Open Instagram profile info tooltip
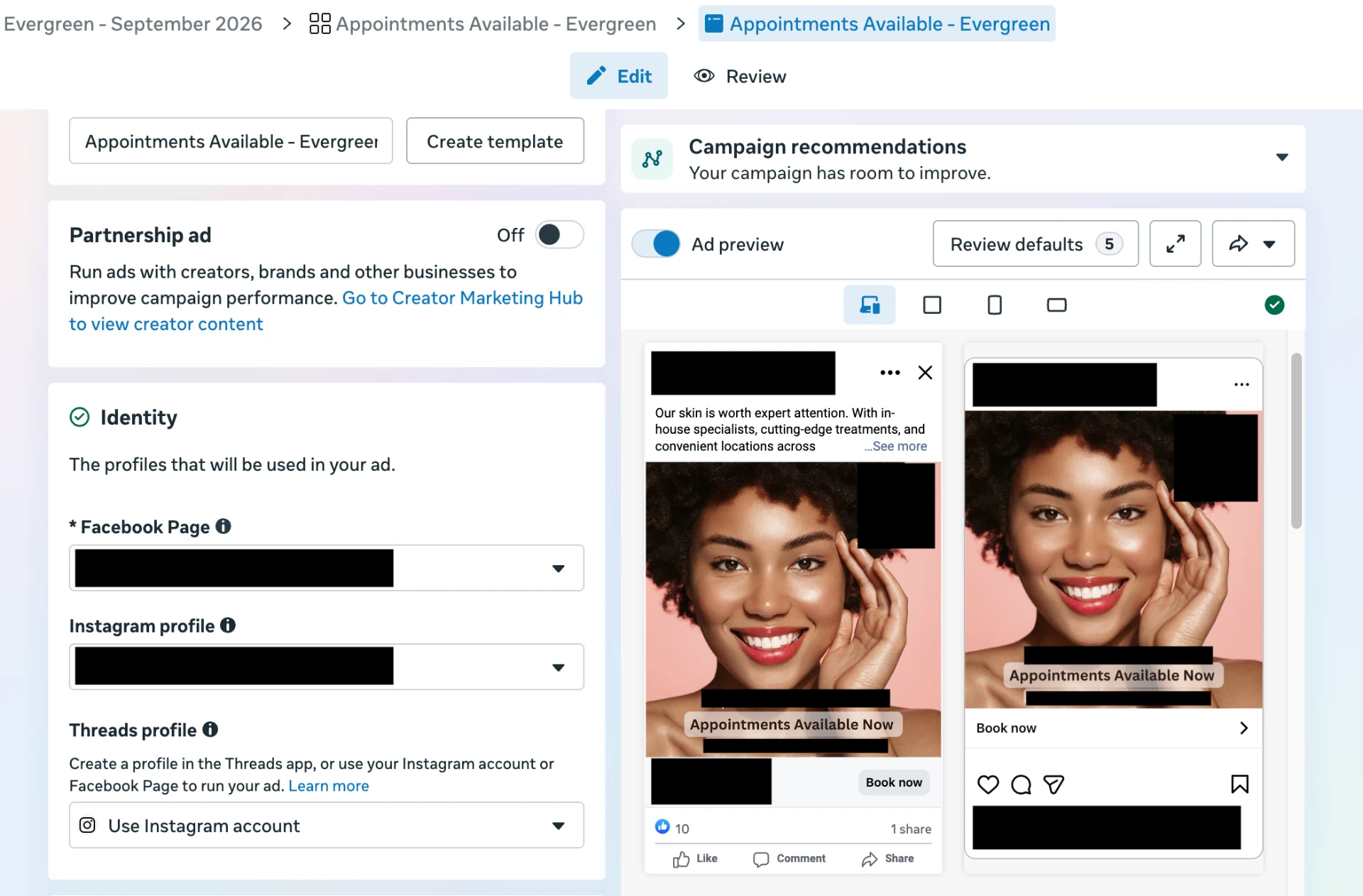The image size is (1363, 896). point(227,625)
